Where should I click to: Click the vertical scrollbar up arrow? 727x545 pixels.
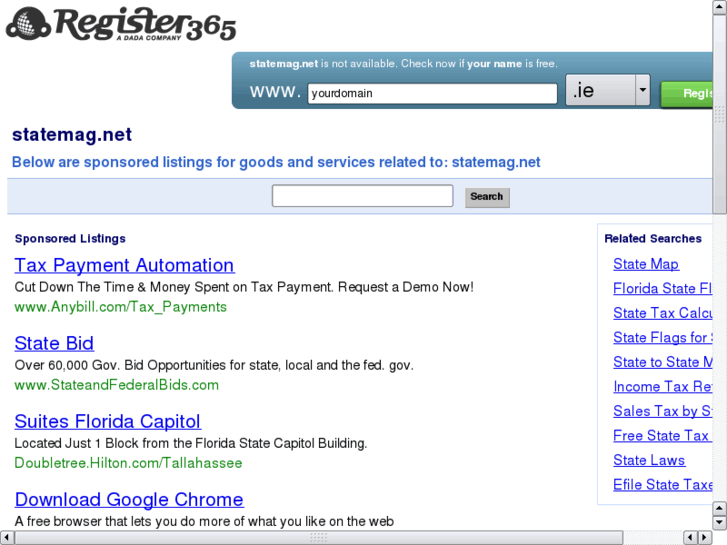pyautogui.click(x=719, y=7)
